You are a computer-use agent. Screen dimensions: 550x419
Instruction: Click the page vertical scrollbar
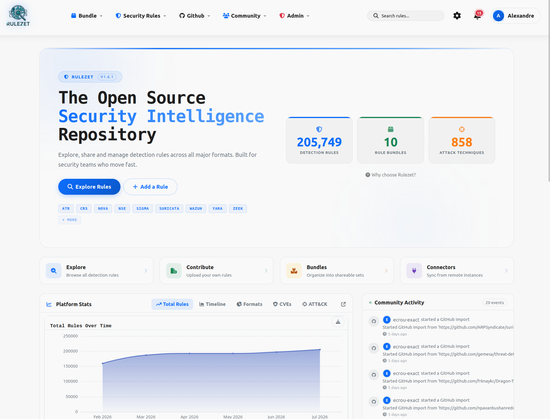548,90
